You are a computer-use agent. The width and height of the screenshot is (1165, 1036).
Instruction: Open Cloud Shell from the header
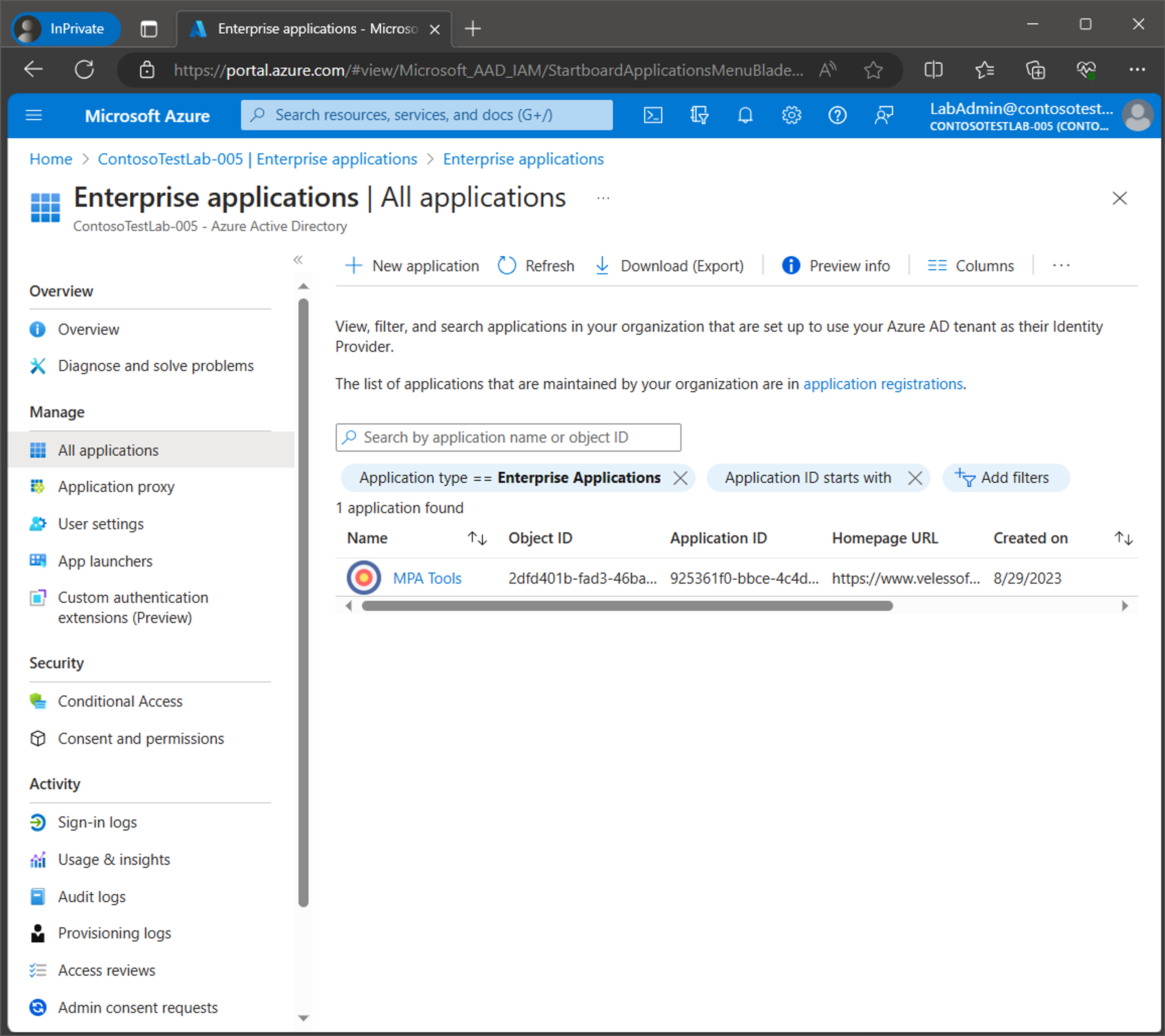(653, 116)
